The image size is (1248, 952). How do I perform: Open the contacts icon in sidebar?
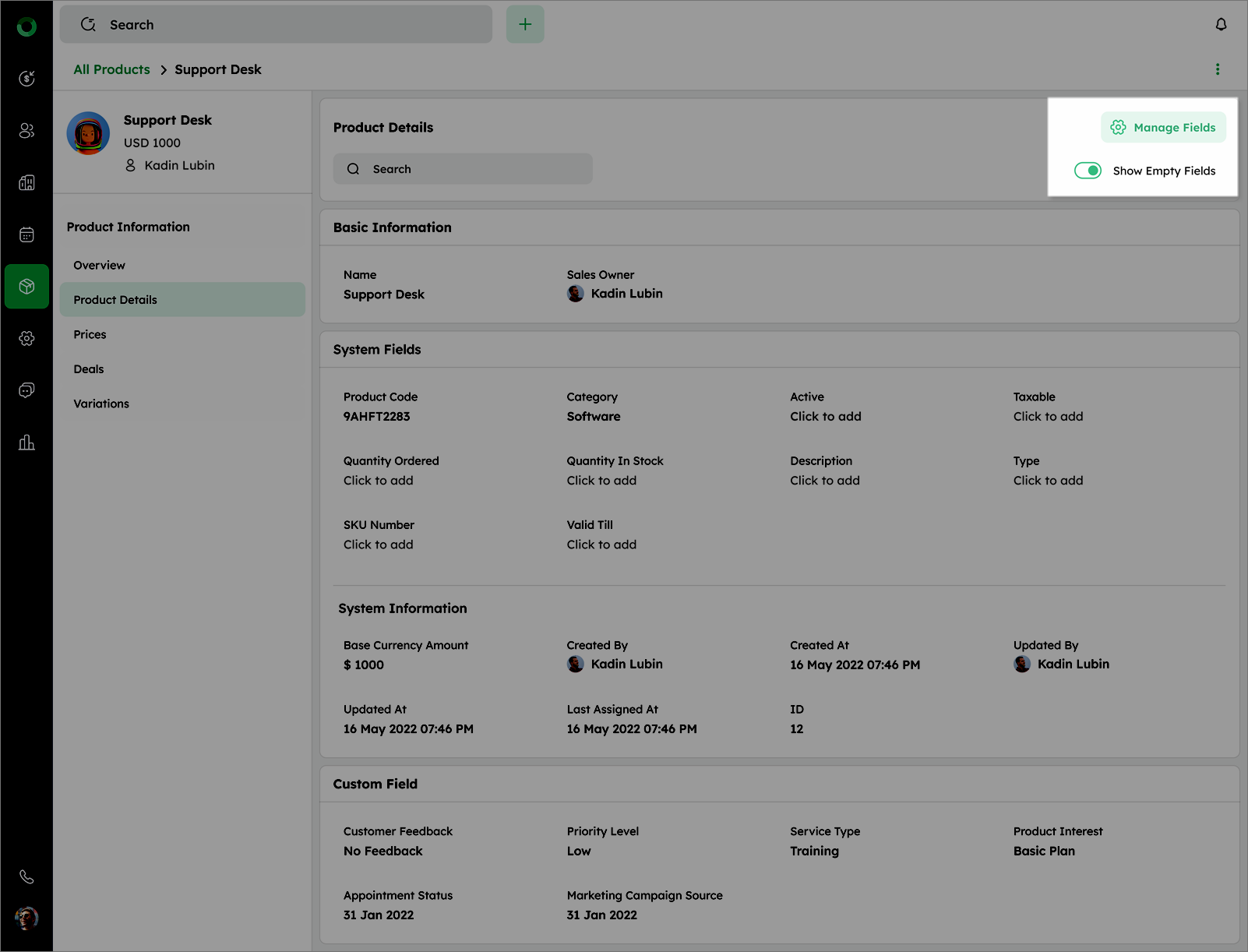coord(26,130)
